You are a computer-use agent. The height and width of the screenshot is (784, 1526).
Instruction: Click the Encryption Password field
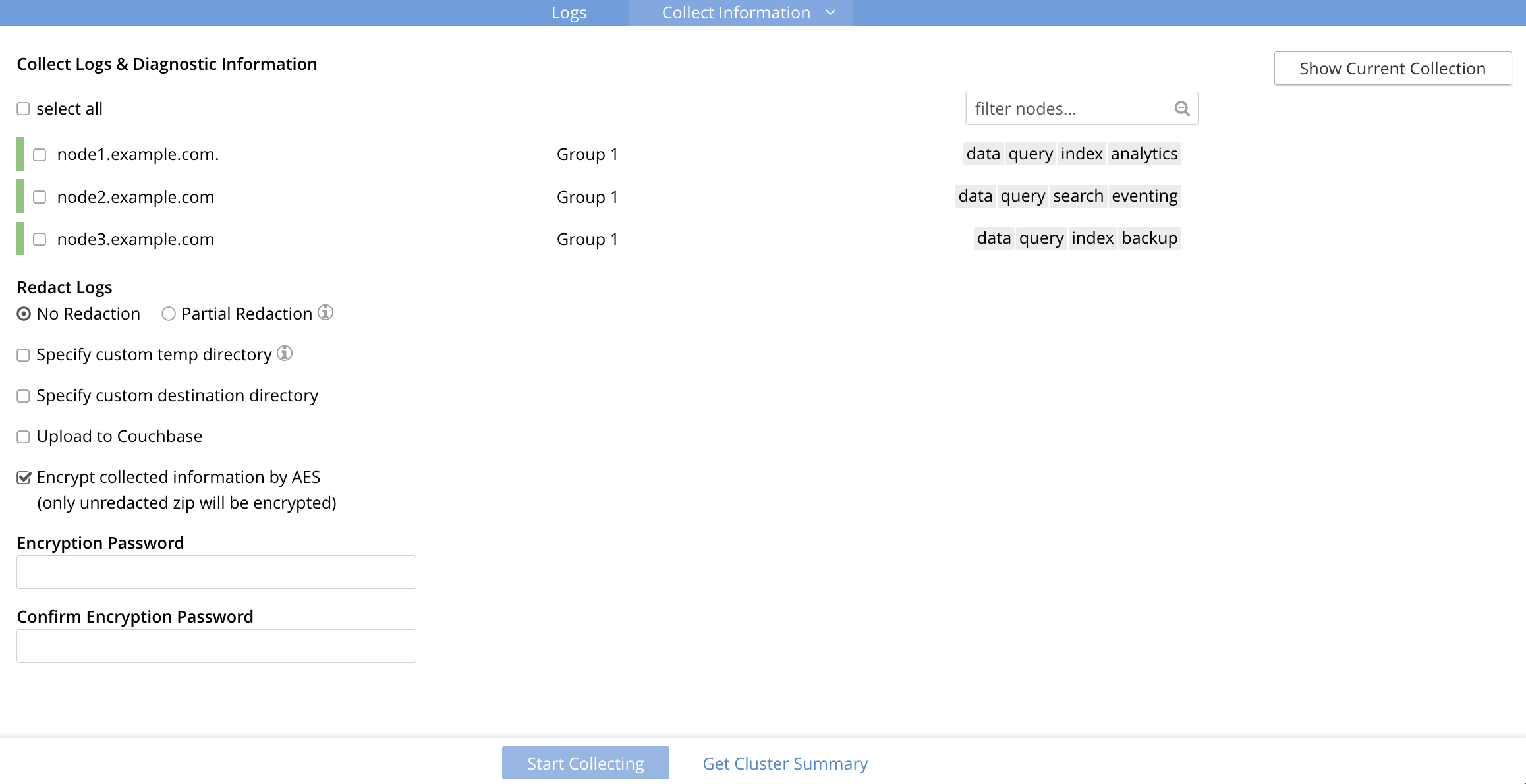[x=216, y=572]
